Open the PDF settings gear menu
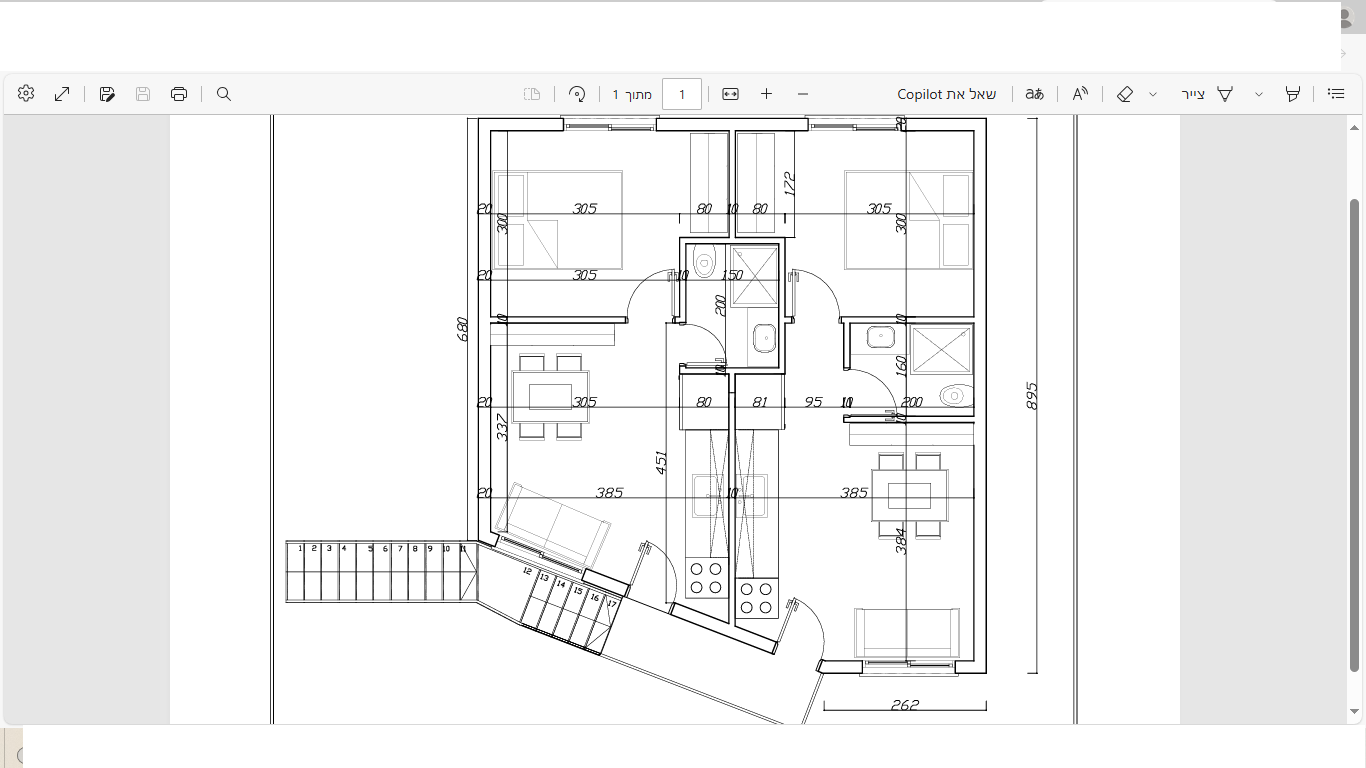This screenshot has height=768, width=1366. tap(26, 93)
